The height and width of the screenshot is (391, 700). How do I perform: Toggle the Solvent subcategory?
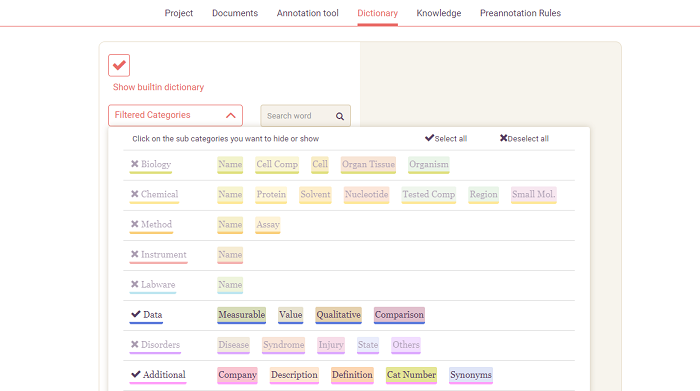coord(315,195)
